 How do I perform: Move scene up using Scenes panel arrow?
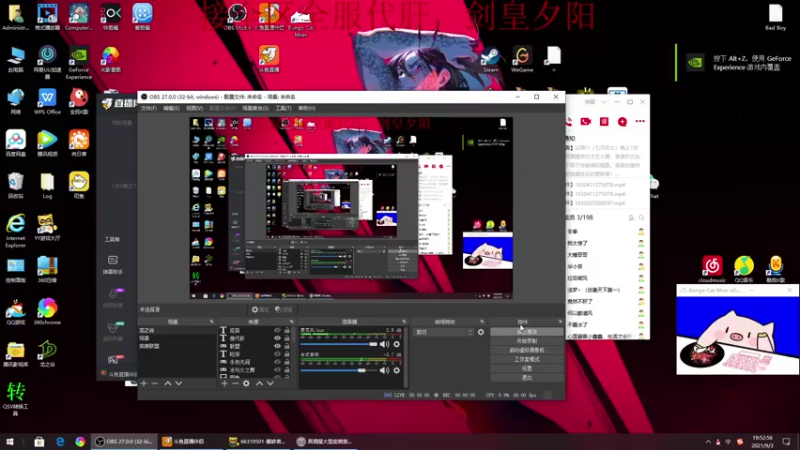pyautogui.click(x=168, y=383)
